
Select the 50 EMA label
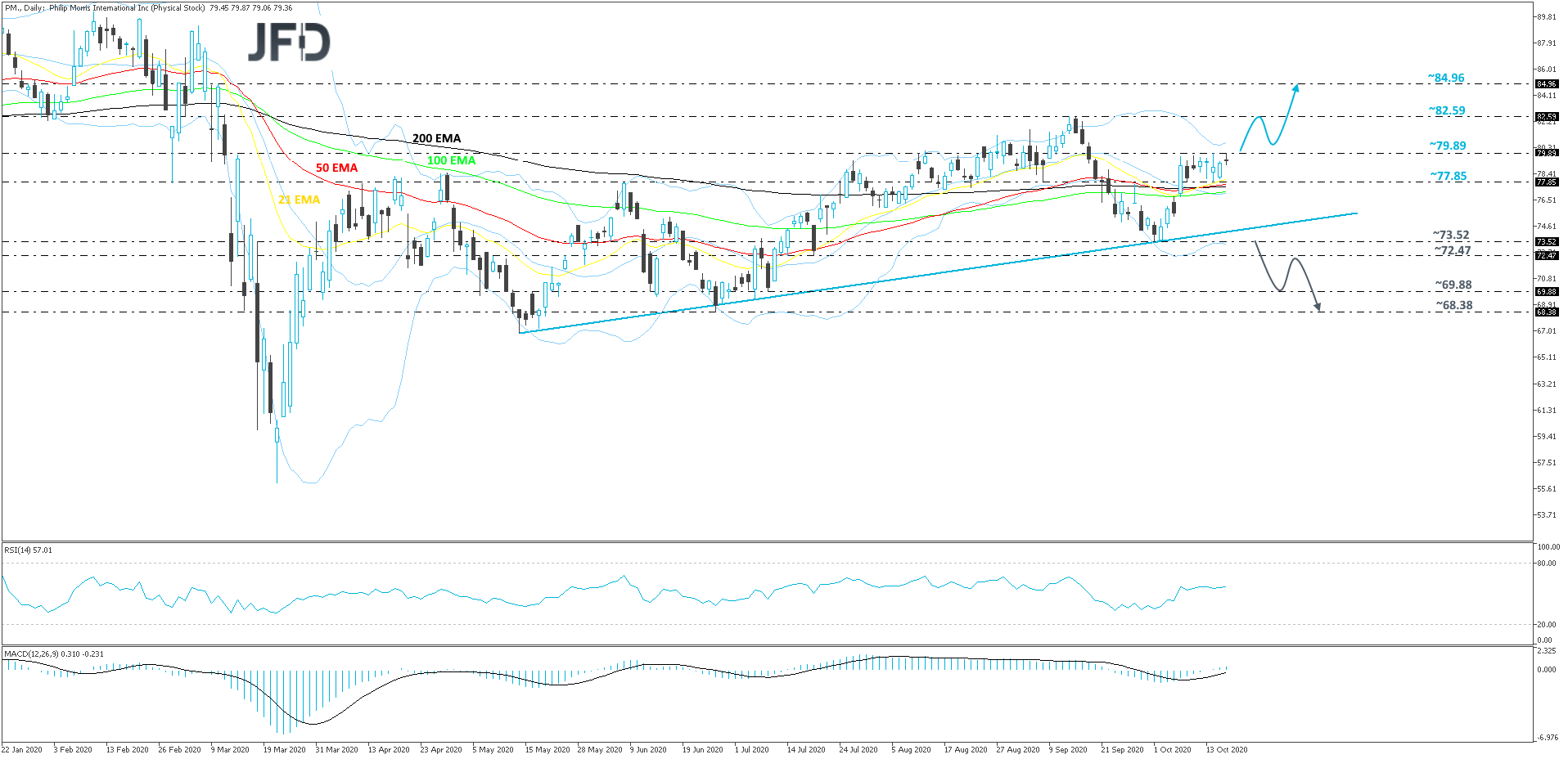tap(336, 168)
